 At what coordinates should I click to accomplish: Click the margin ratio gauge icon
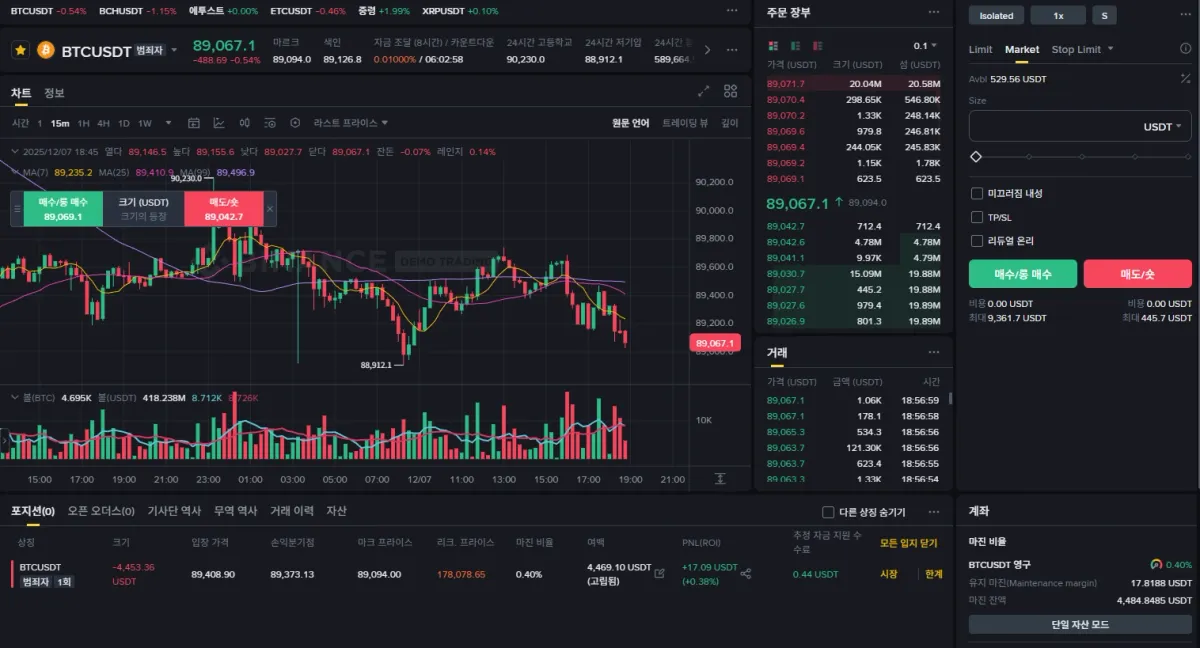pos(1157,564)
